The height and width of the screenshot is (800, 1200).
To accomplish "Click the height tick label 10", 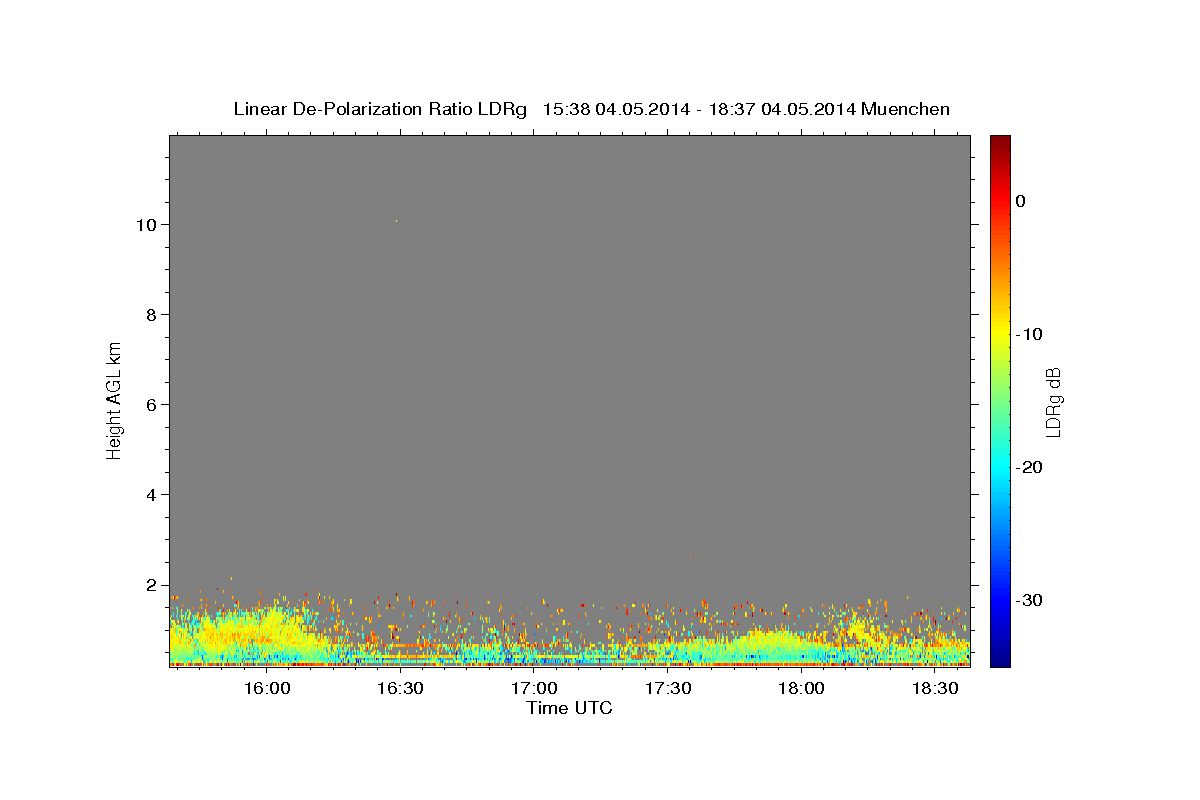I will point(147,225).
